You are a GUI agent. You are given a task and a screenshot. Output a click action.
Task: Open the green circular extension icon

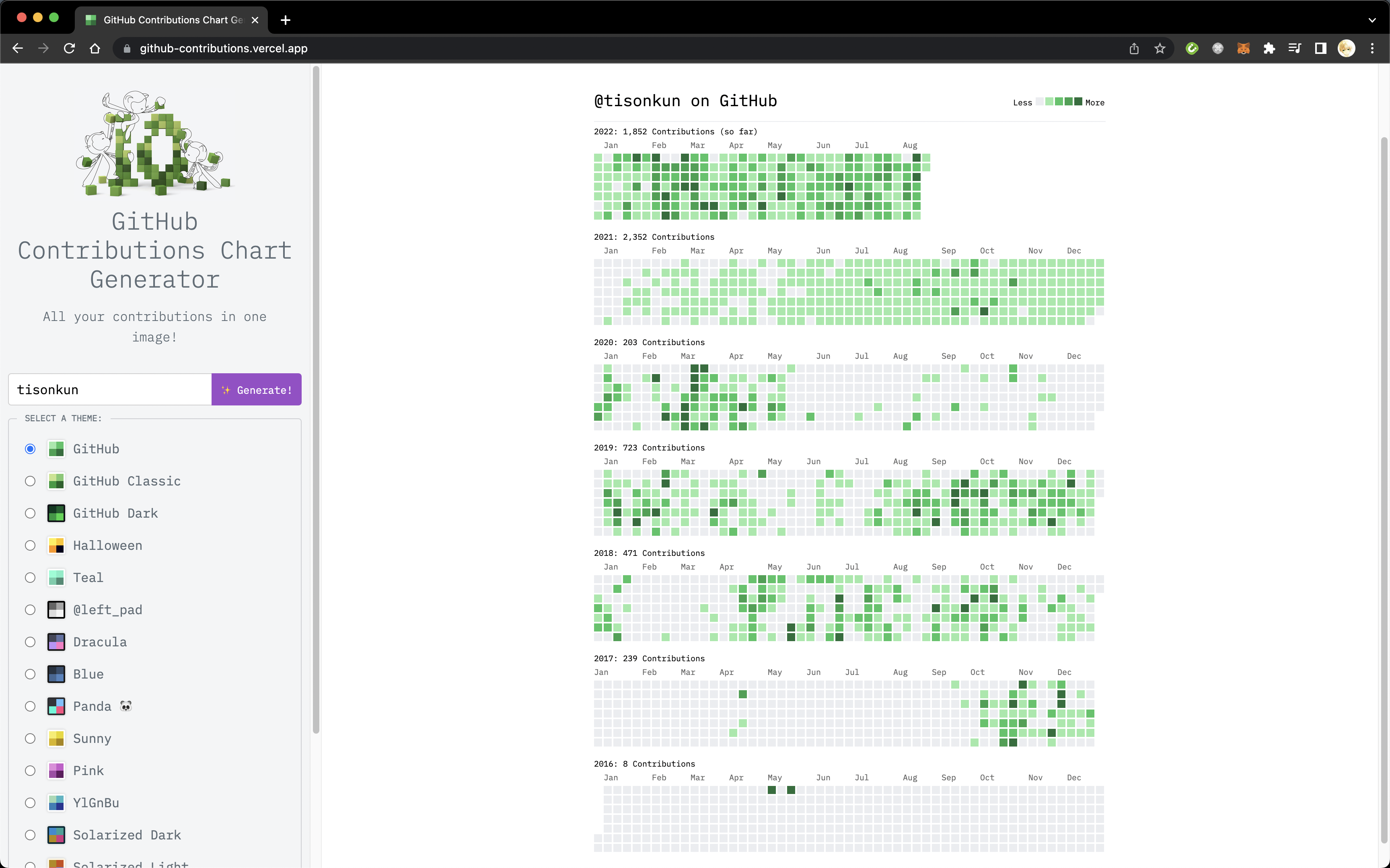pyautogui.click(x=1192, y=48)
